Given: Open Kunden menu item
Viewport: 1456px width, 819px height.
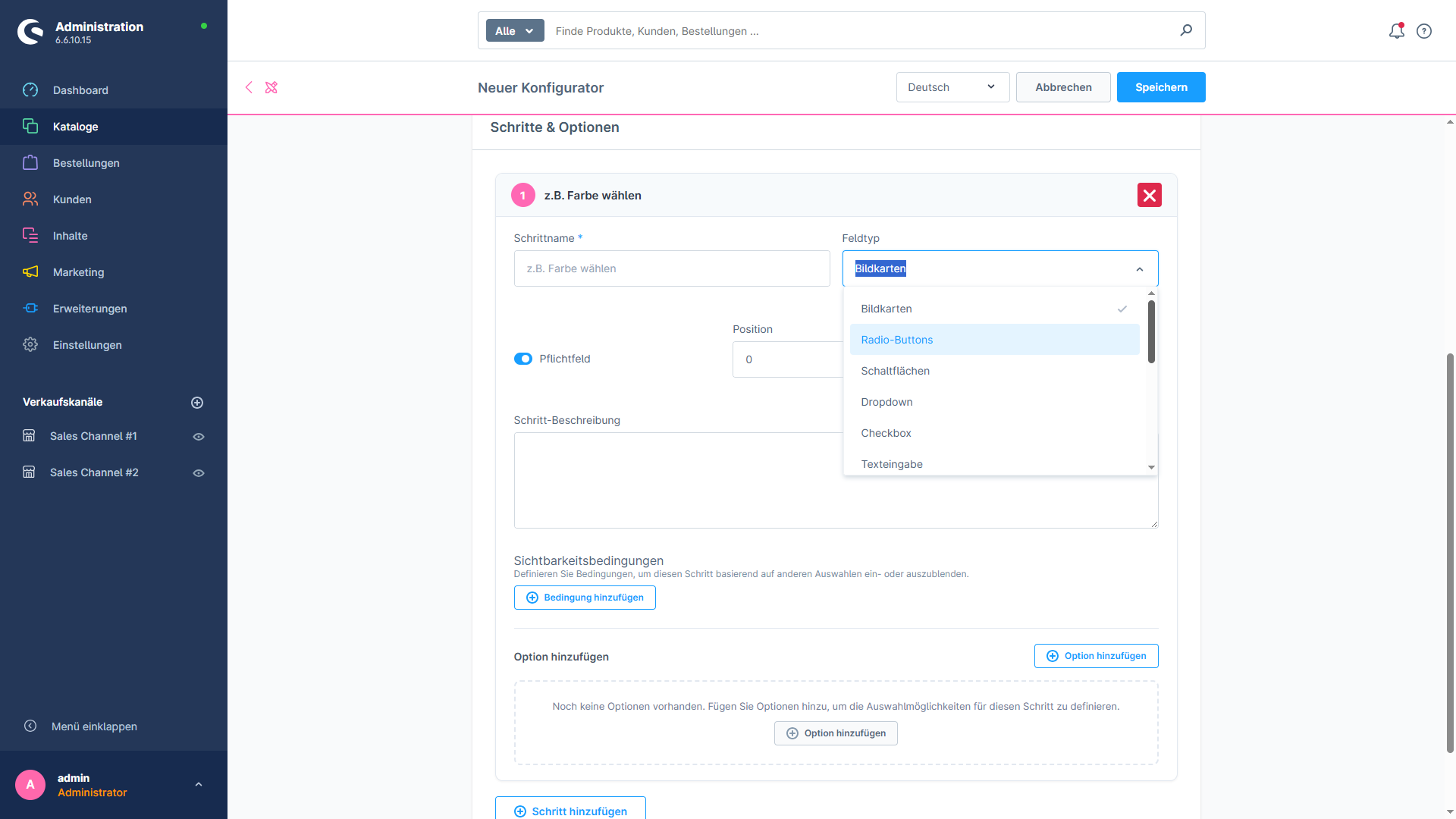Looking at the screenshot, I should click(114, 199).
